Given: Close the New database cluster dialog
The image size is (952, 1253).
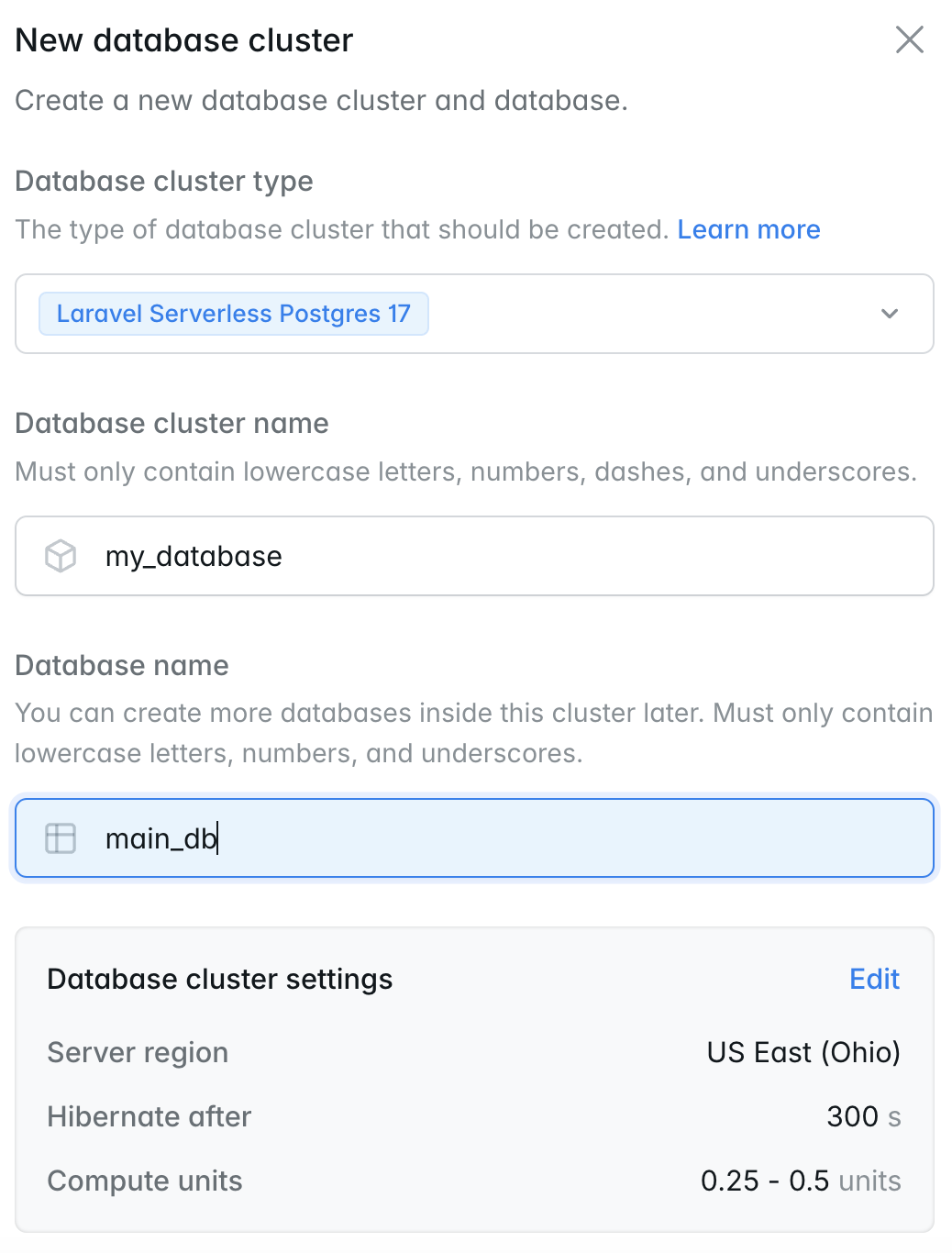Looking at the screenshot, I should point(909,39).
